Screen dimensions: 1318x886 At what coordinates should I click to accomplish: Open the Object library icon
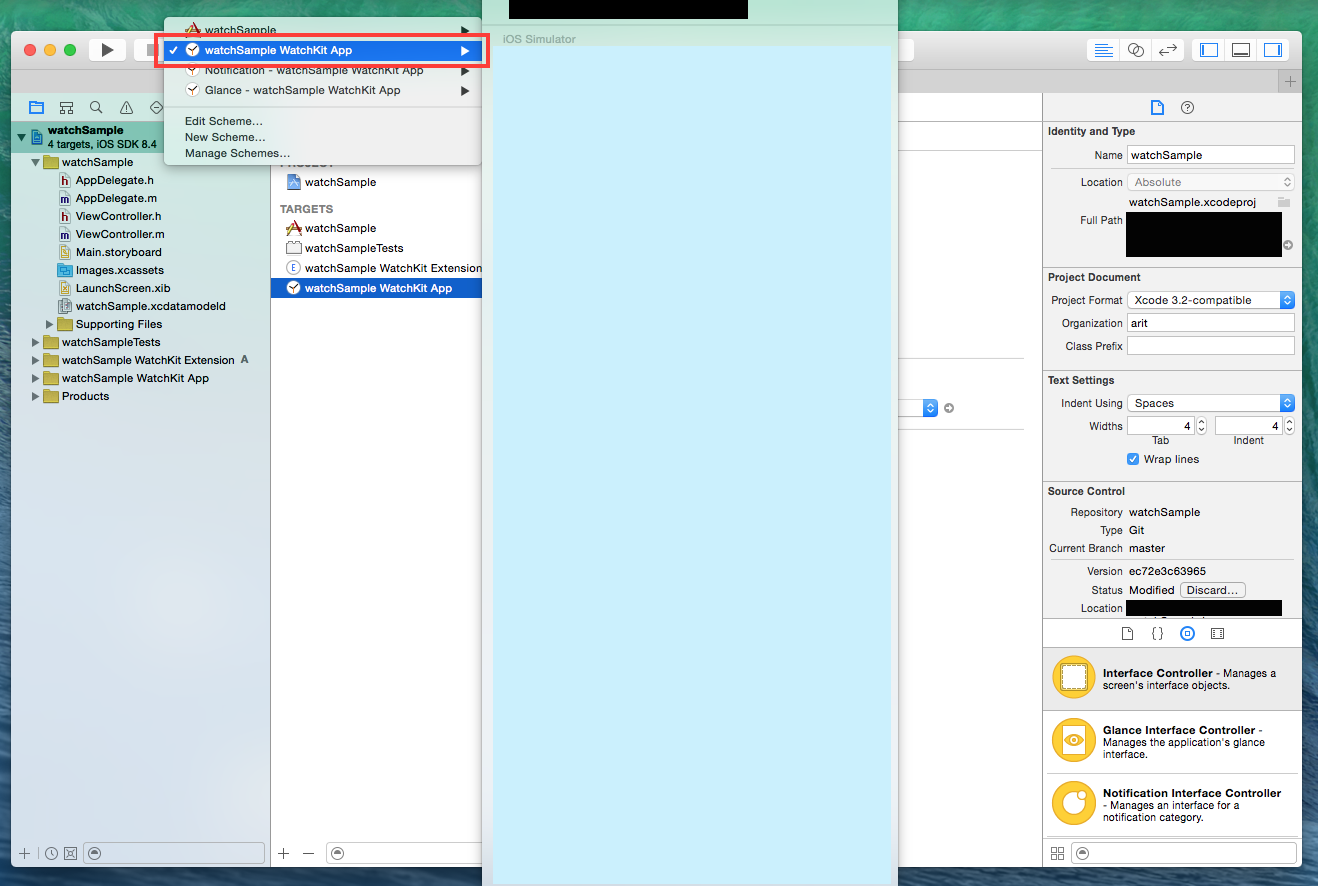click(1187, 633)
